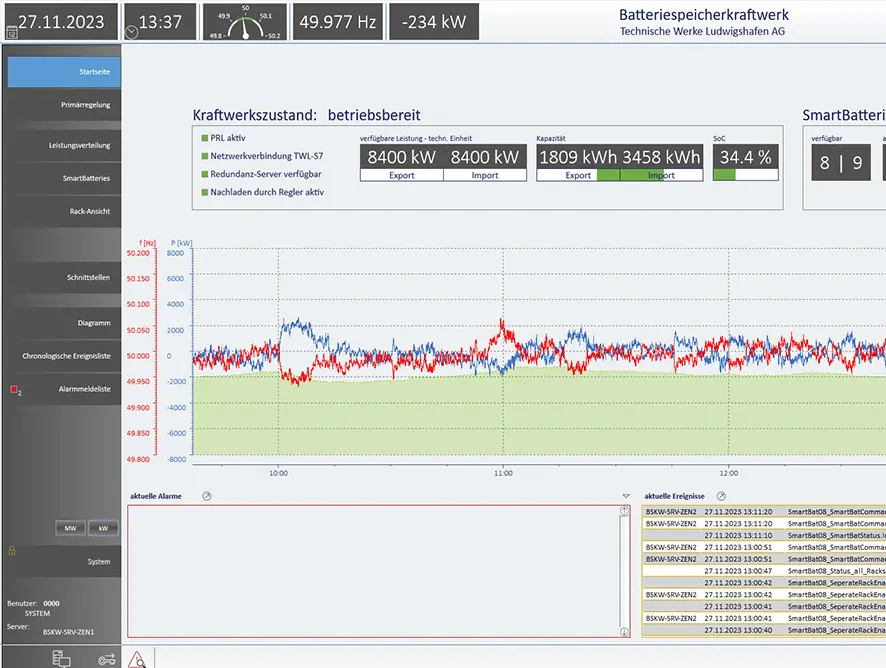This screenshot has height=668, width=886.
Task: Click the Export power label under 8400 kW
Action: coord(402,175)
